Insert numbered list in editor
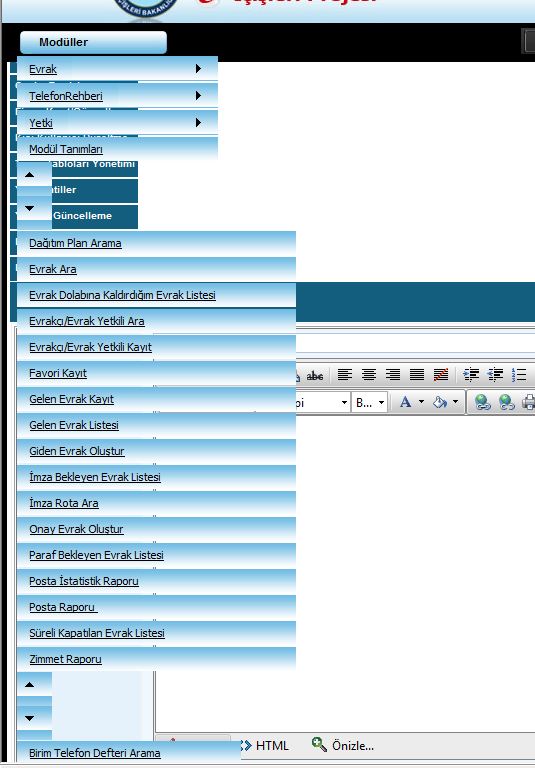 click(519, 375)
